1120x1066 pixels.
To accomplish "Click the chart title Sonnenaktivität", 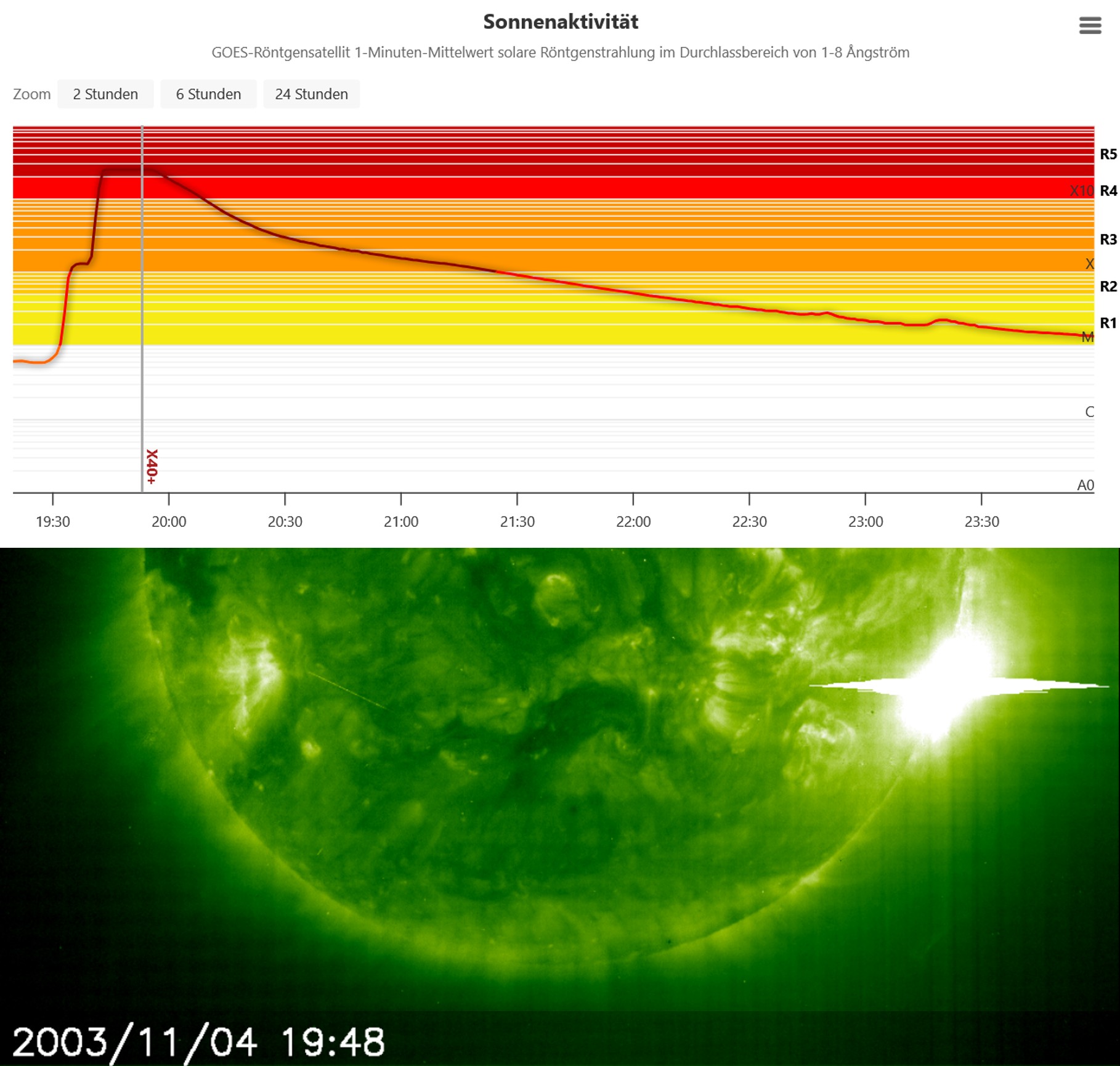I will pos(560,22).
